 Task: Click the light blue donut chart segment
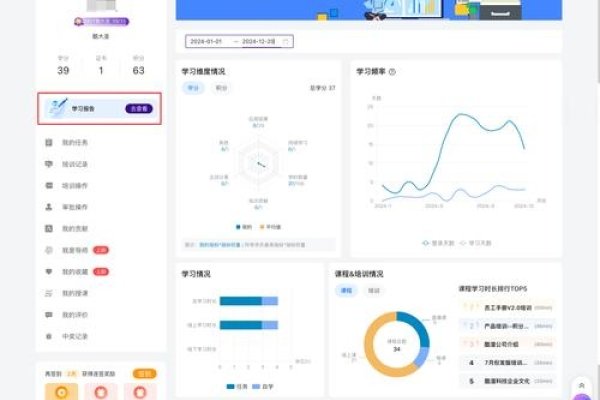pos(422,357)
